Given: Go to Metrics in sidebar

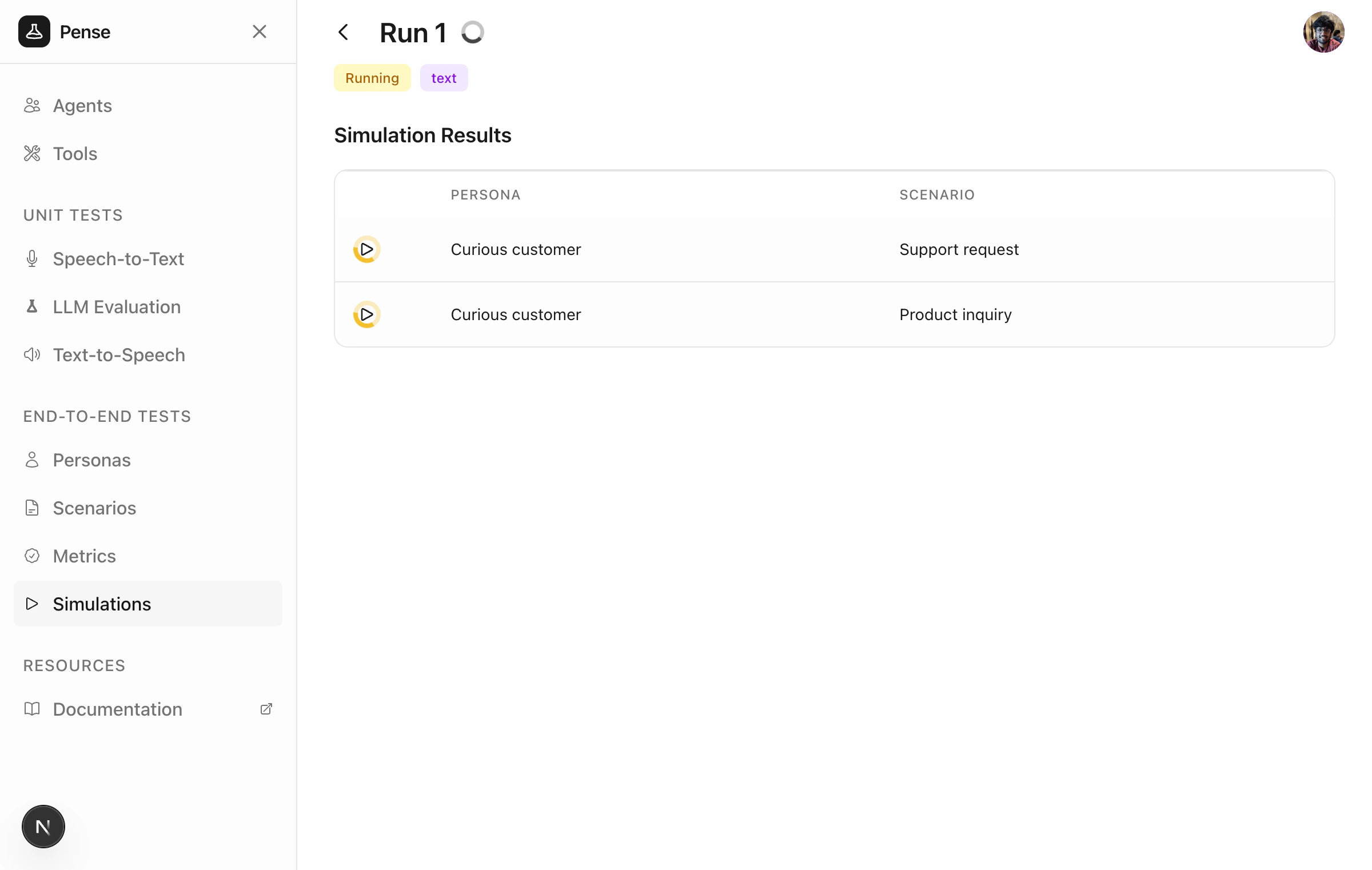Looking at the screenshot, I should (84, 556).
